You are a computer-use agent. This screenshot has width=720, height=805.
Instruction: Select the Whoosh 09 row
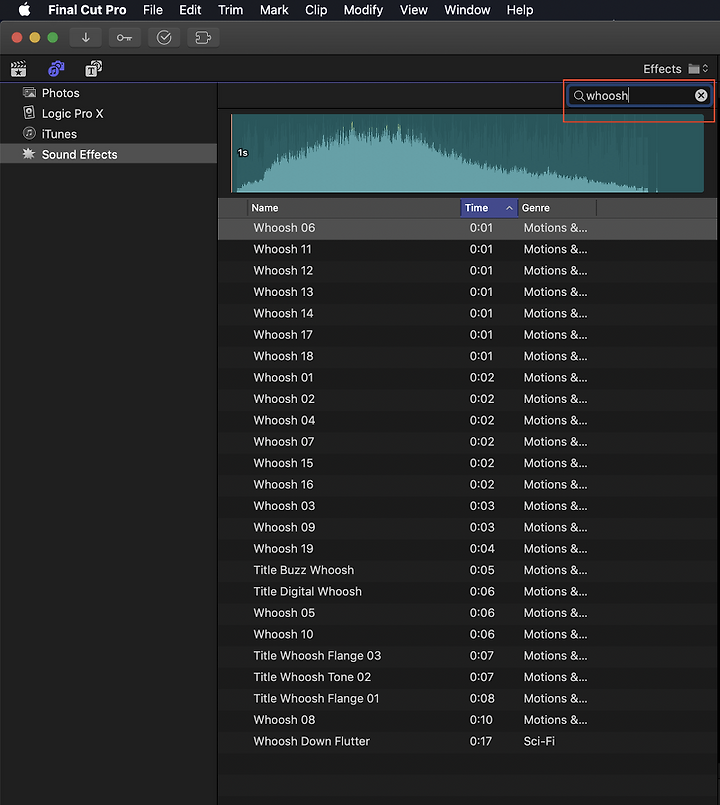point(467,527)
